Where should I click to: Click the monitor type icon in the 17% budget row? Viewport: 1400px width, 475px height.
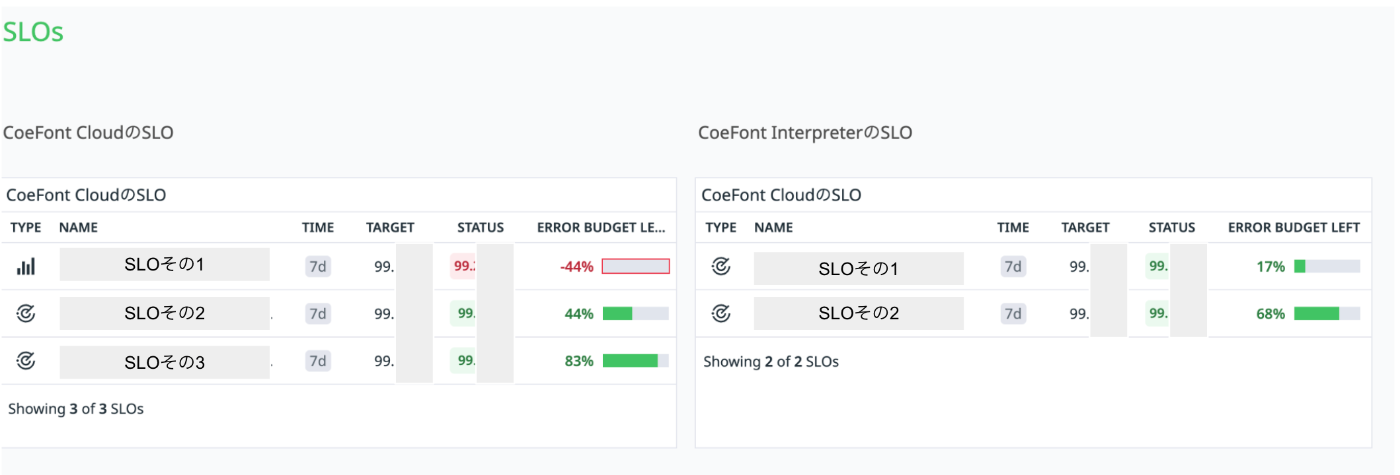click(x=720, y=266)
